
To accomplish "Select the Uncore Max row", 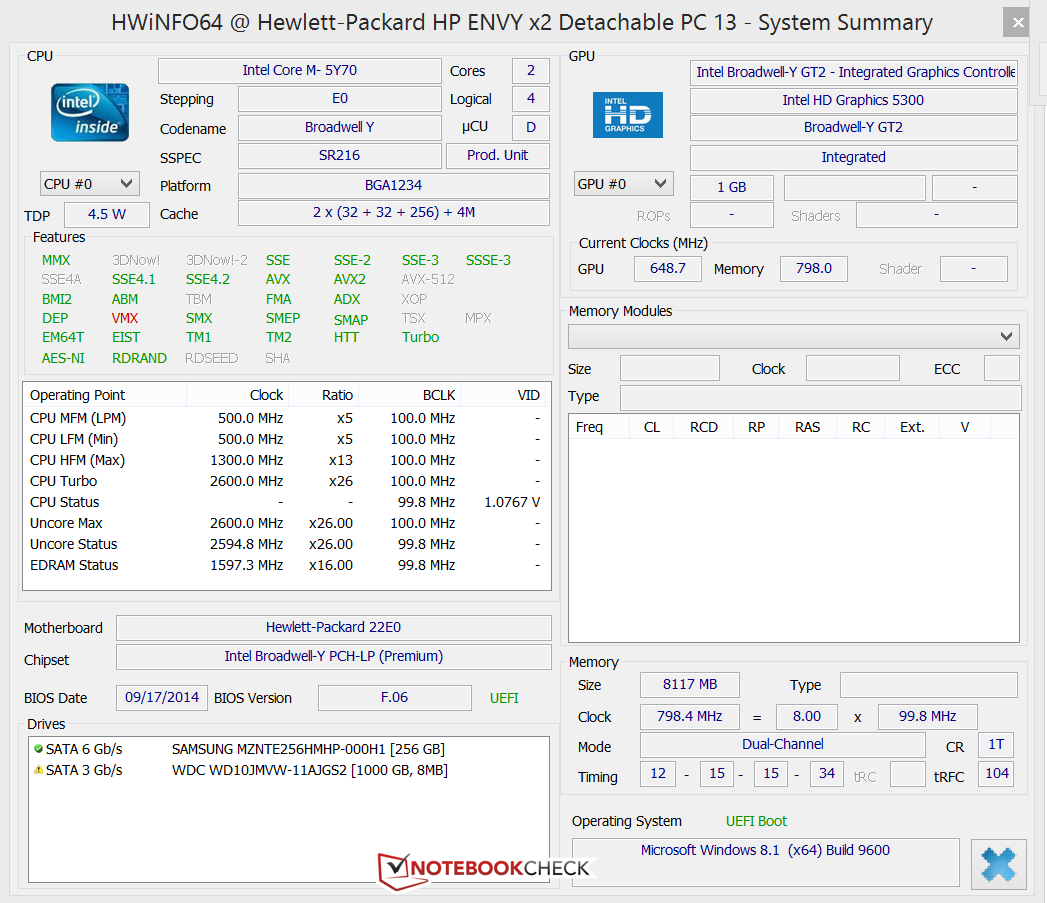I will [x=286, y=523].
